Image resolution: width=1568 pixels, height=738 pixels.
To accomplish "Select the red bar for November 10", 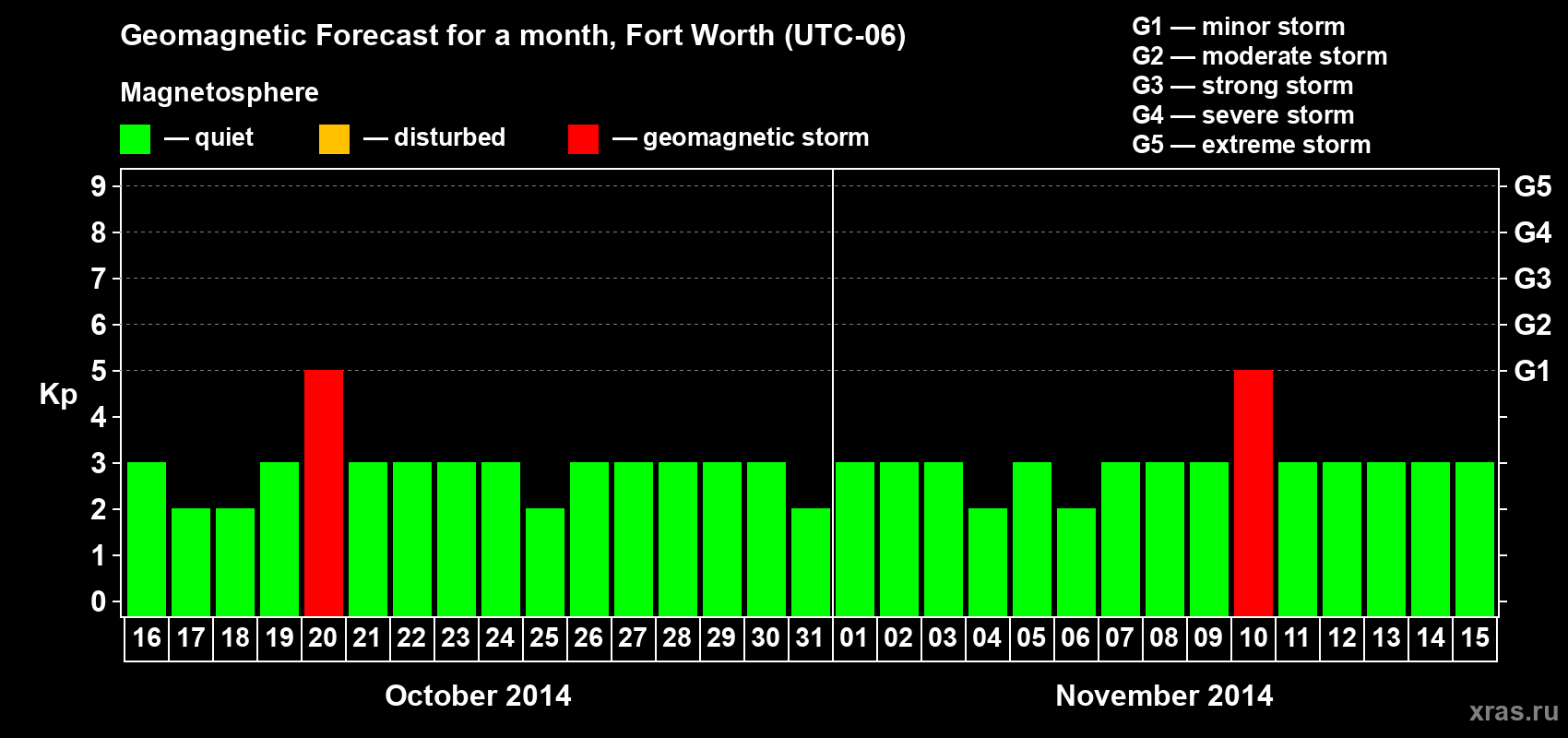I will click(1253, 493).
